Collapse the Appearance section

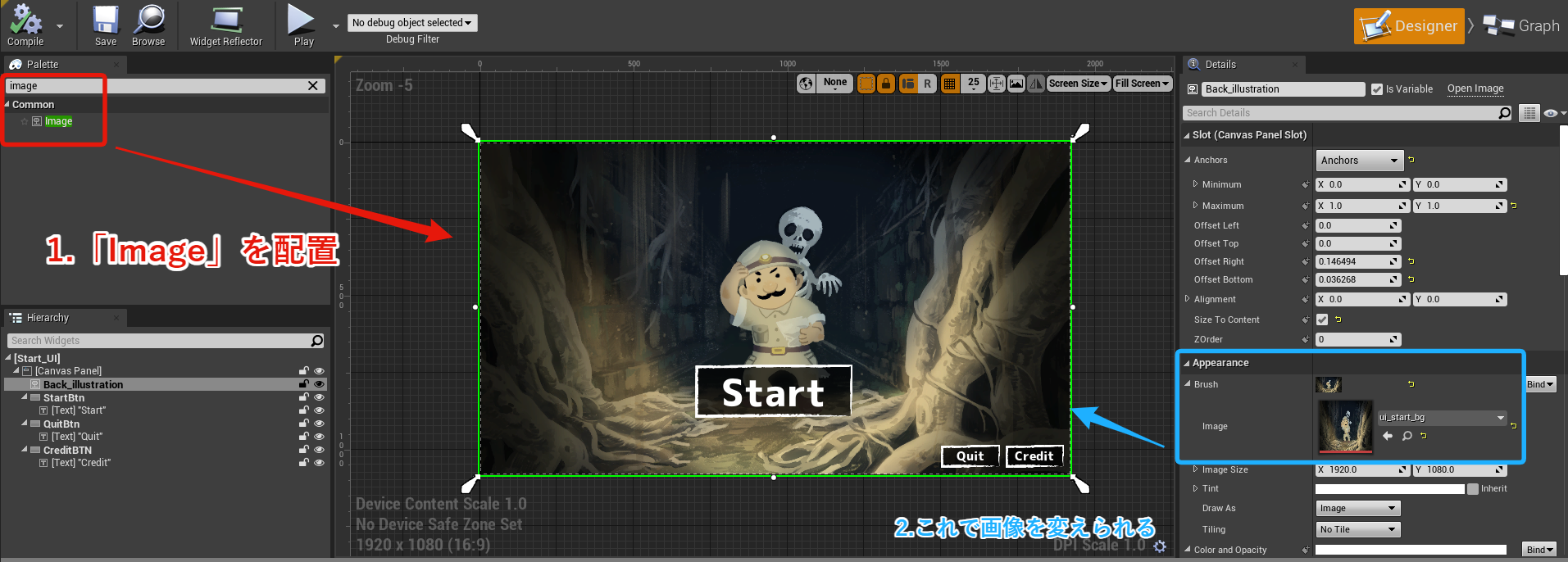[1186, 363]
